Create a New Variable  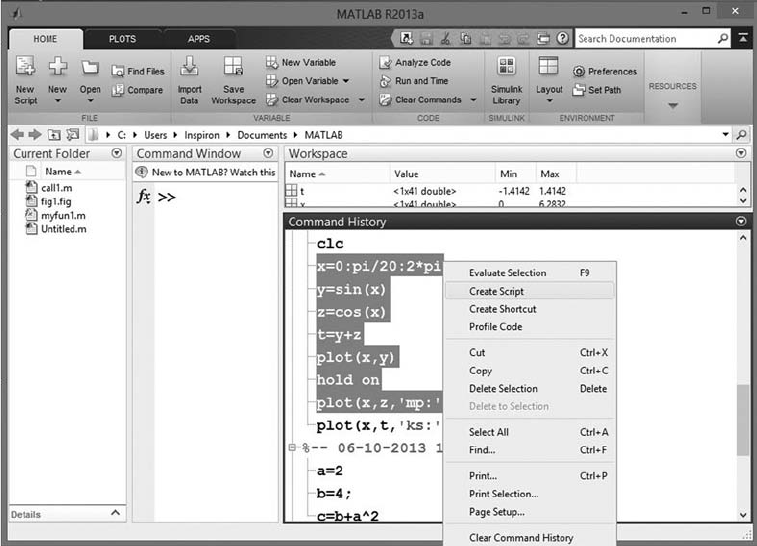click(x=301, y=62)
